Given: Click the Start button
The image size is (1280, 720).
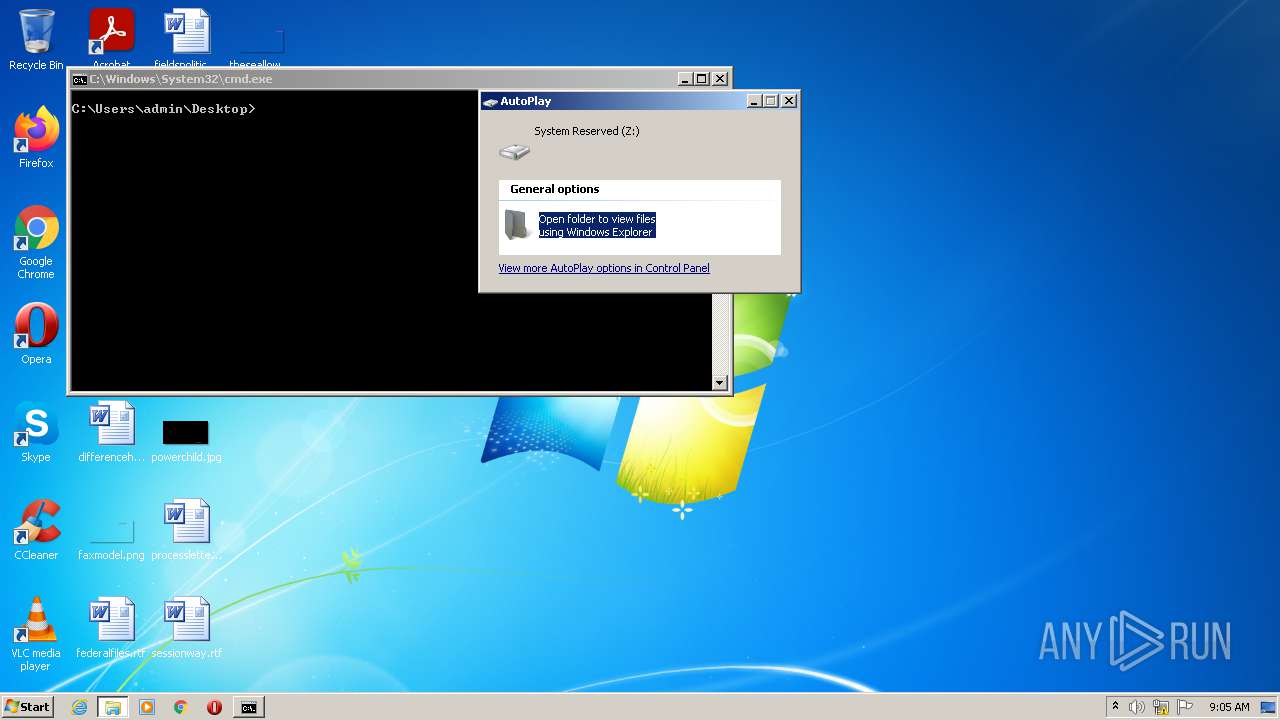Looking at the screenshot, I should click(x=27, y=707).
